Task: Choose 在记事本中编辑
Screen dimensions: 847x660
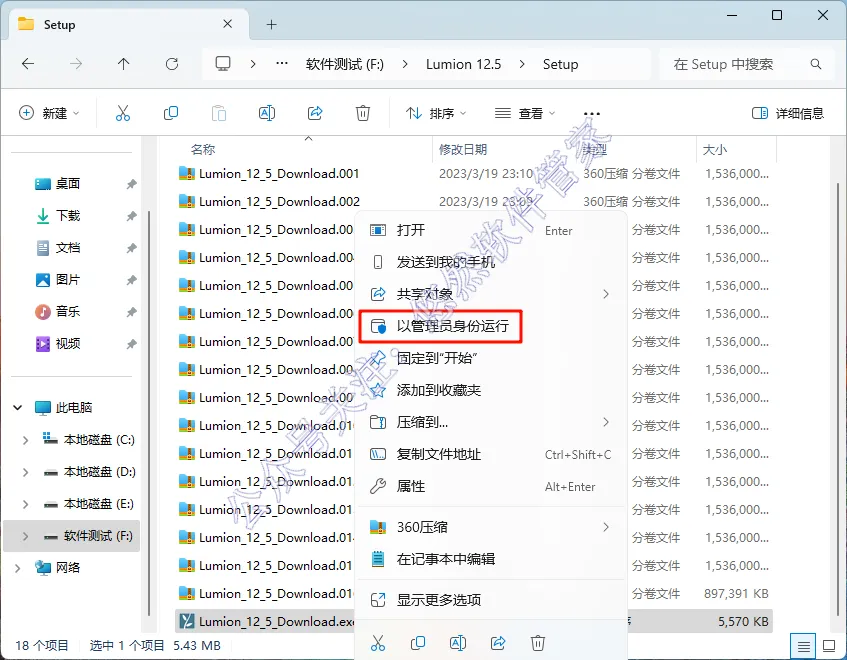Action: [492, 558]
